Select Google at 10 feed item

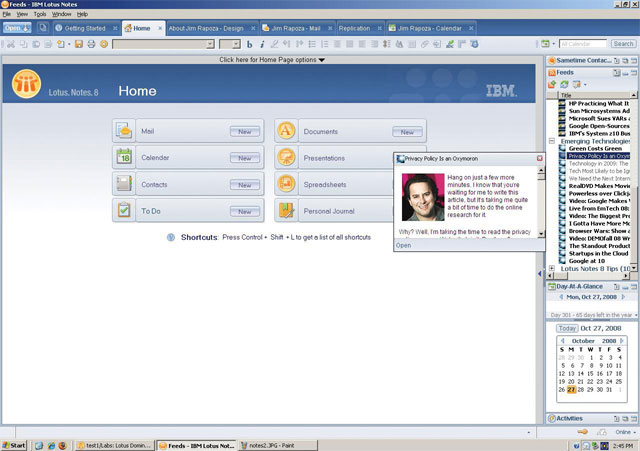[587, 261]
